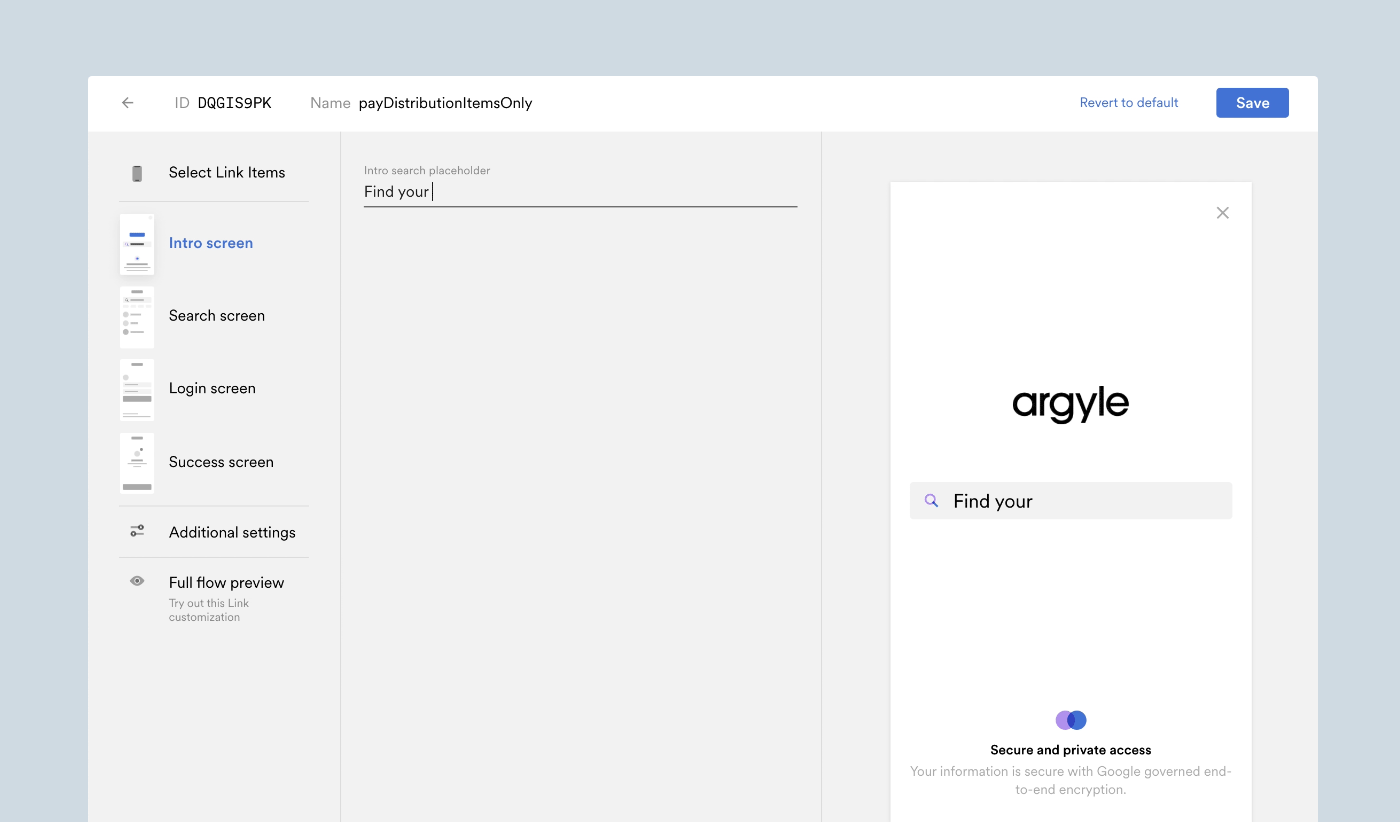Click the Success screen thumbnail
1400x822 pixels.
tap(137, 463)
